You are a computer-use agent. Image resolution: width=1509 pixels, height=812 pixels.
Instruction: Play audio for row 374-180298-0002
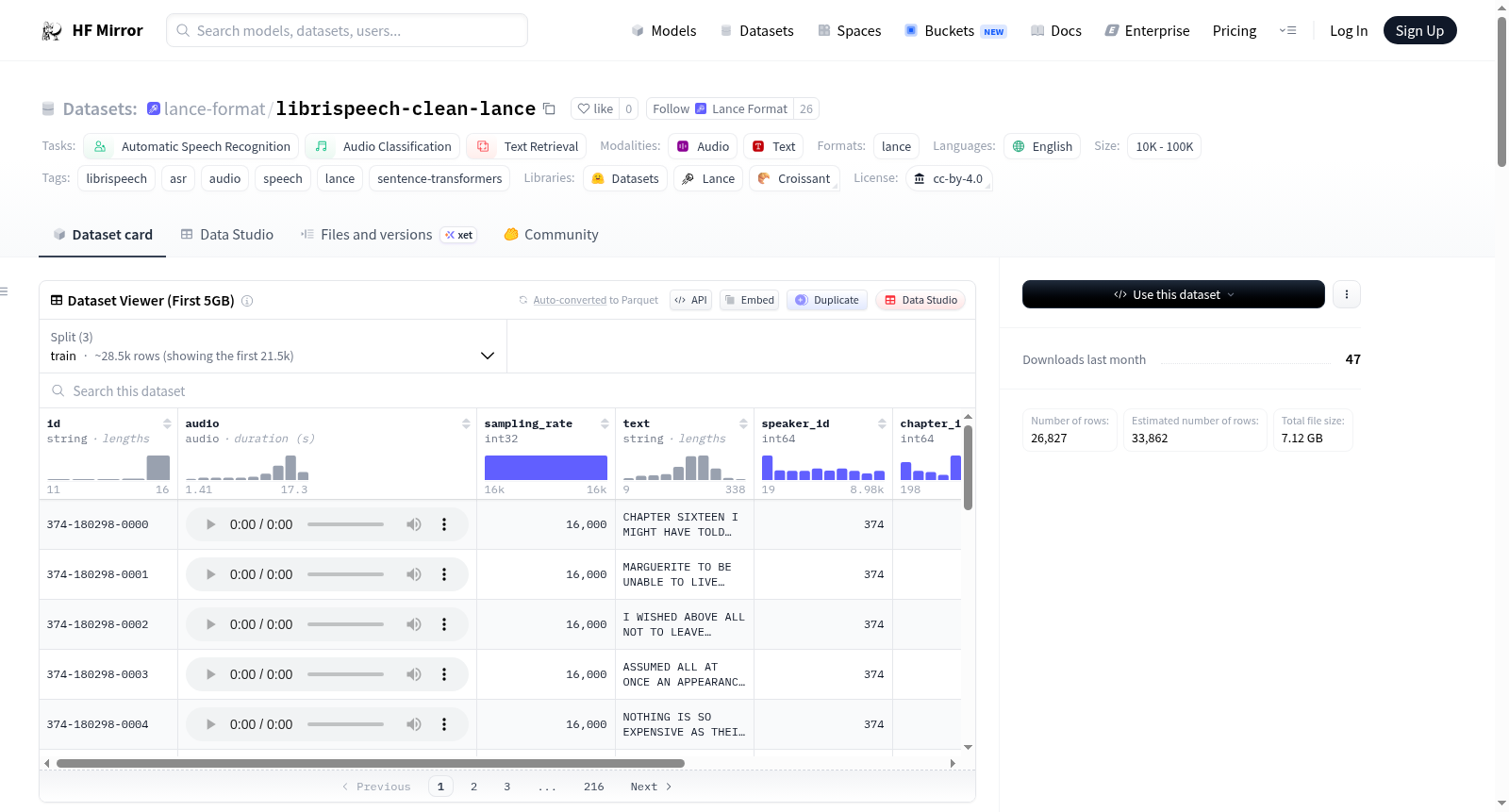click(x=210, y=624)
